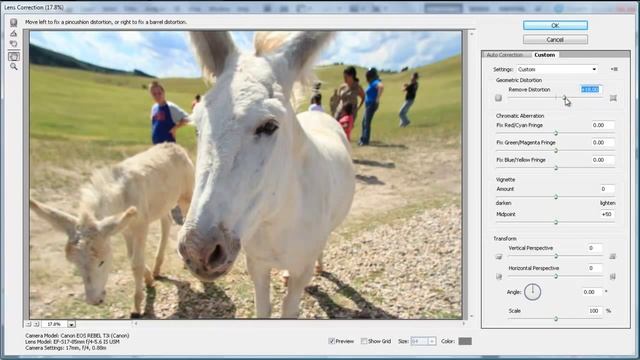
Task: Click the Vignette Amount value field
Action: [x=607, y=189]
